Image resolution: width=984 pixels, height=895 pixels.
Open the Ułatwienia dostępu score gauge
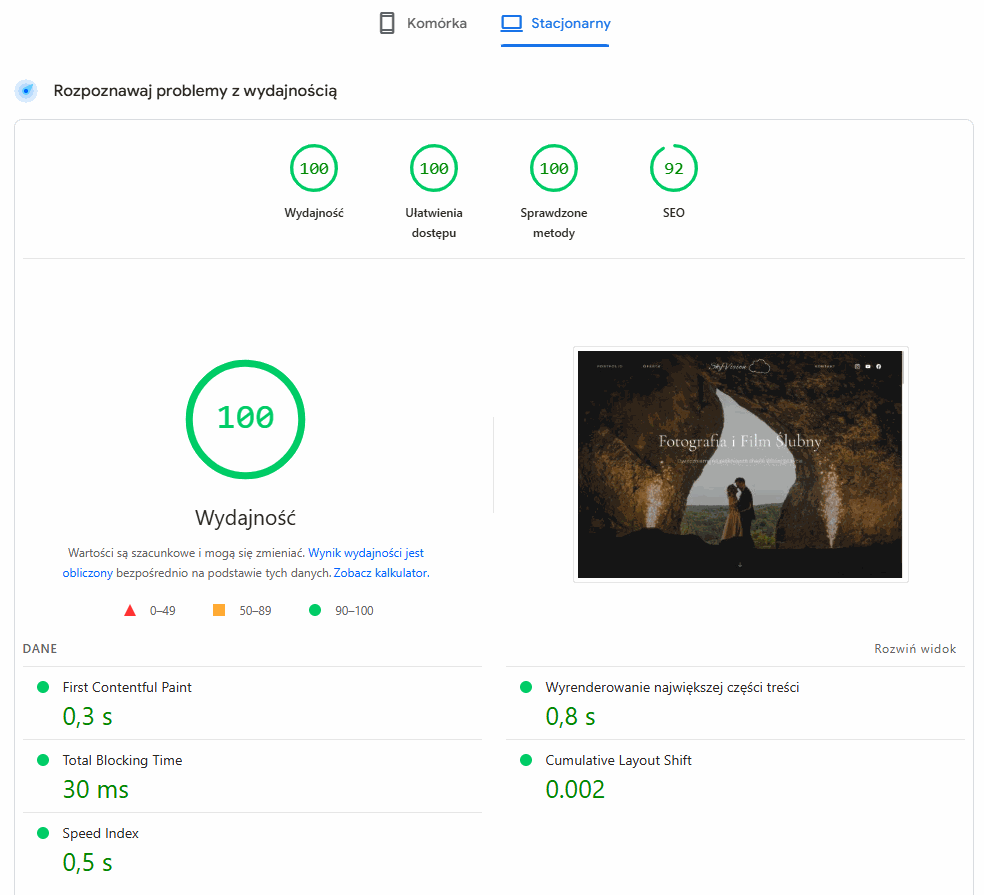point(434,168)
